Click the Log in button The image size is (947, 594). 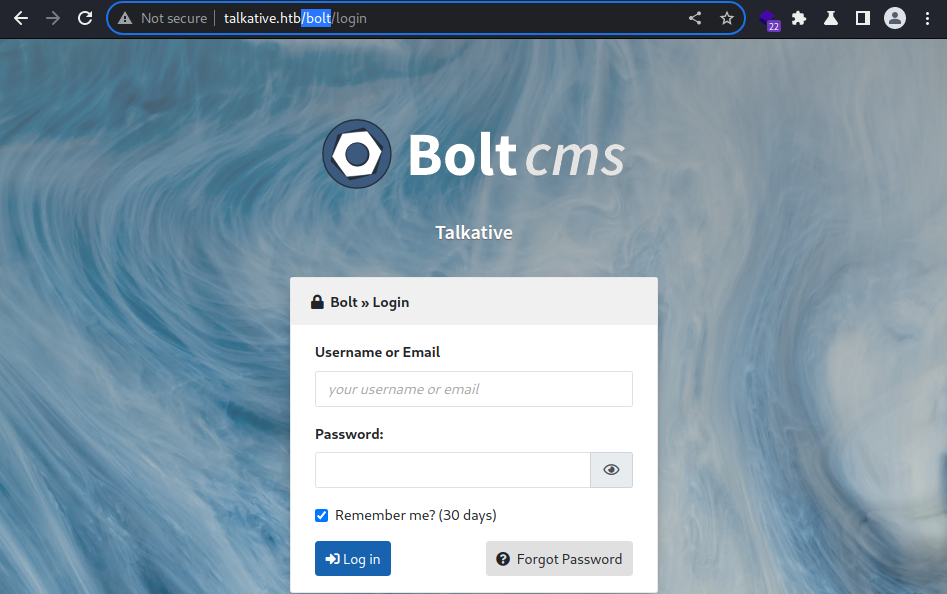(353, 558)
